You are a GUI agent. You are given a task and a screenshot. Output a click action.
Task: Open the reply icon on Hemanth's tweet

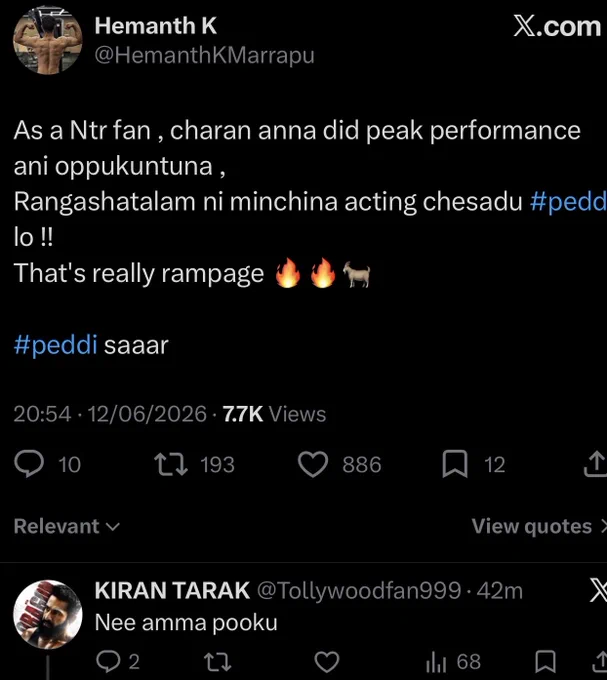tap(29, 464)
